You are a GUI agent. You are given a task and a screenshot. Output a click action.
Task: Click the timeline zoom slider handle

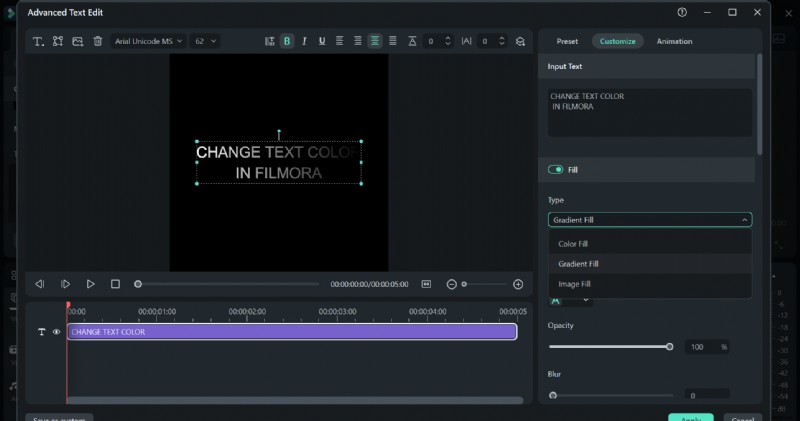tap(464, 284)
